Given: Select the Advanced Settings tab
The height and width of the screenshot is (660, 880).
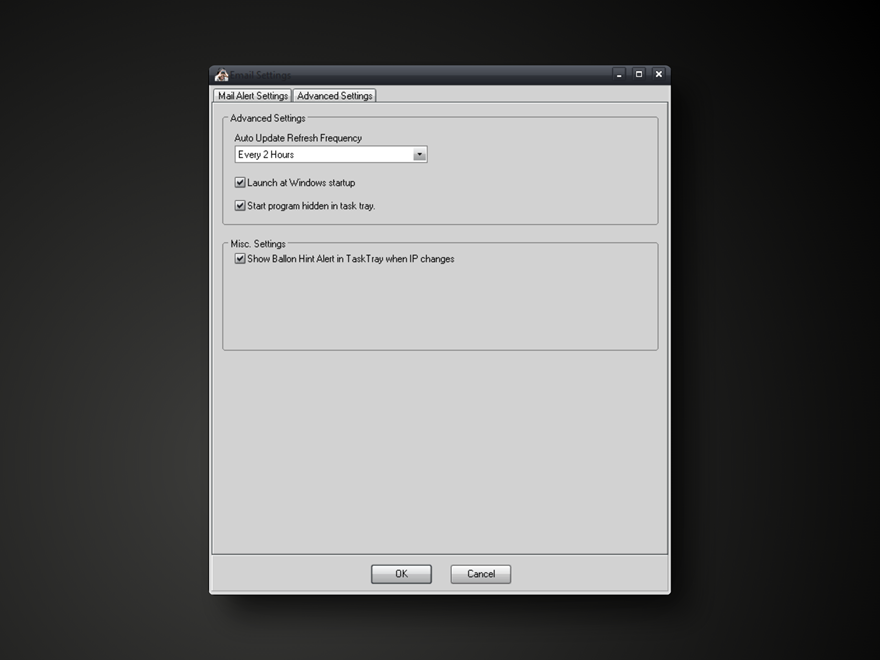Looking at the screenshot, I should tap(335, 96).
